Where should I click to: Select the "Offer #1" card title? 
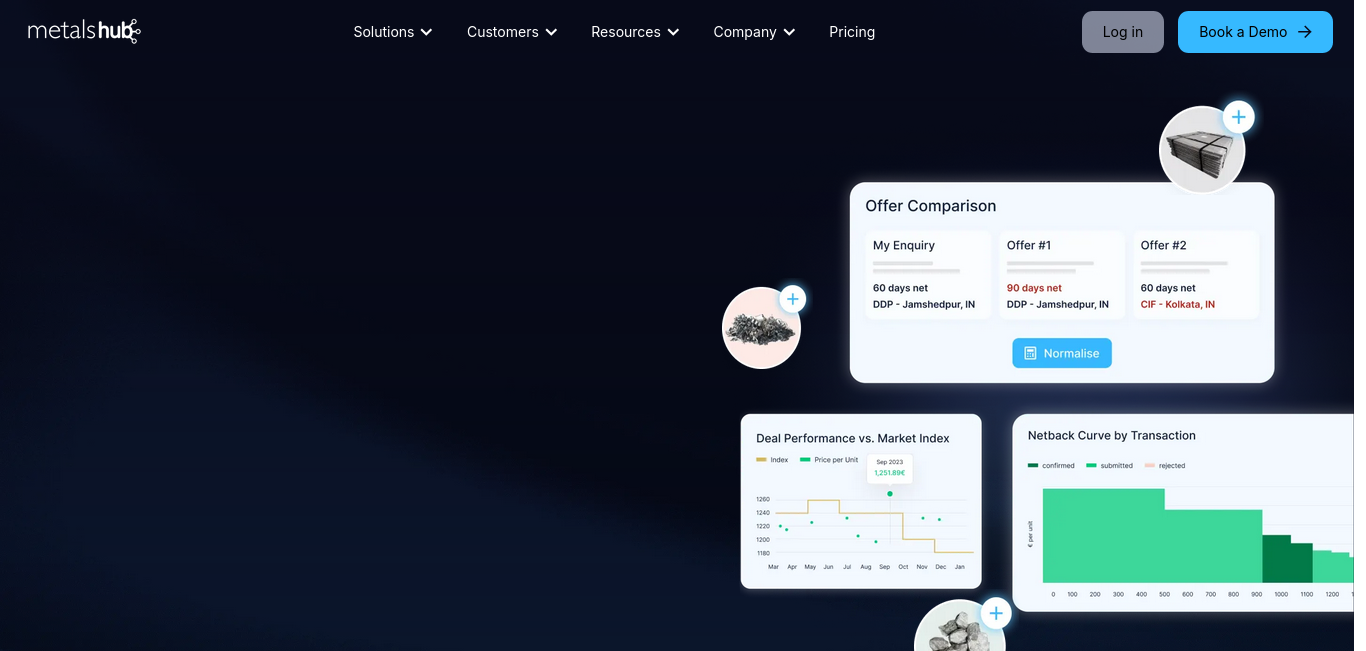1029,245
